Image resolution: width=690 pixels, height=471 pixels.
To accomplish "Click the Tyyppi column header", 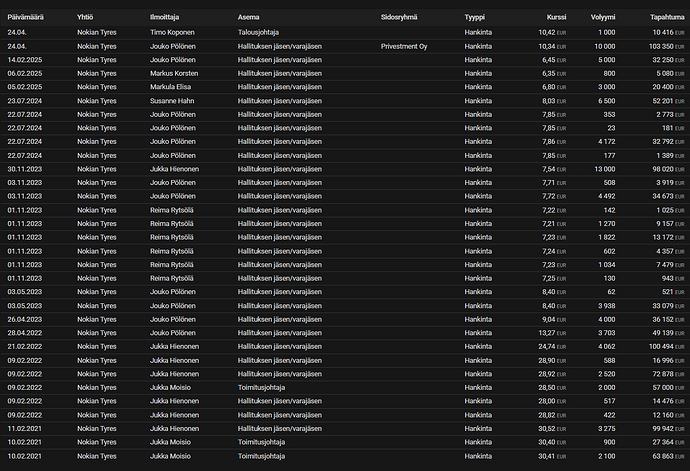I will point(474,17).
